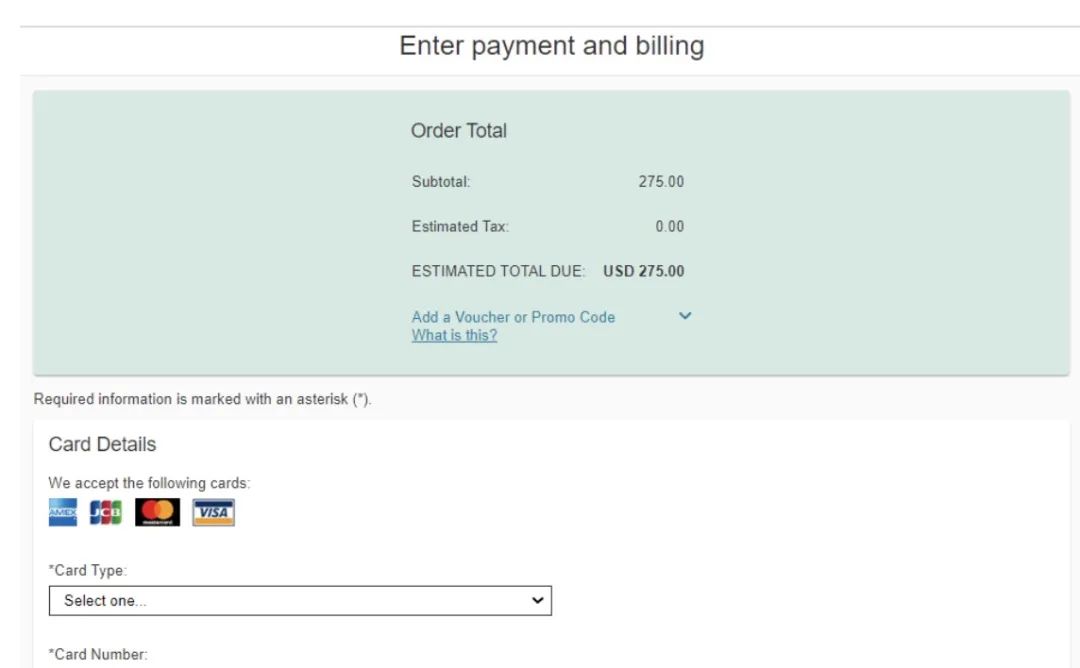Click the American Express card logo
The width and height of the screenshot is (1080, 668).
click(63, 512)
